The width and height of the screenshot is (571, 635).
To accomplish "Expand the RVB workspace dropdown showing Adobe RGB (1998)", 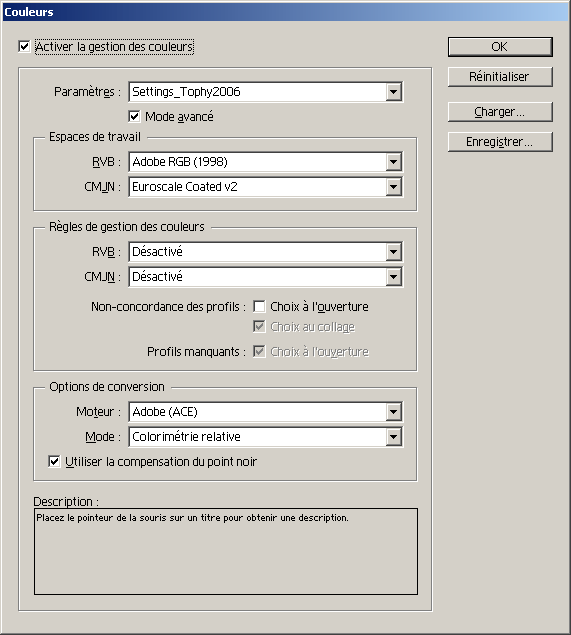I will click(x=393, y=162).
